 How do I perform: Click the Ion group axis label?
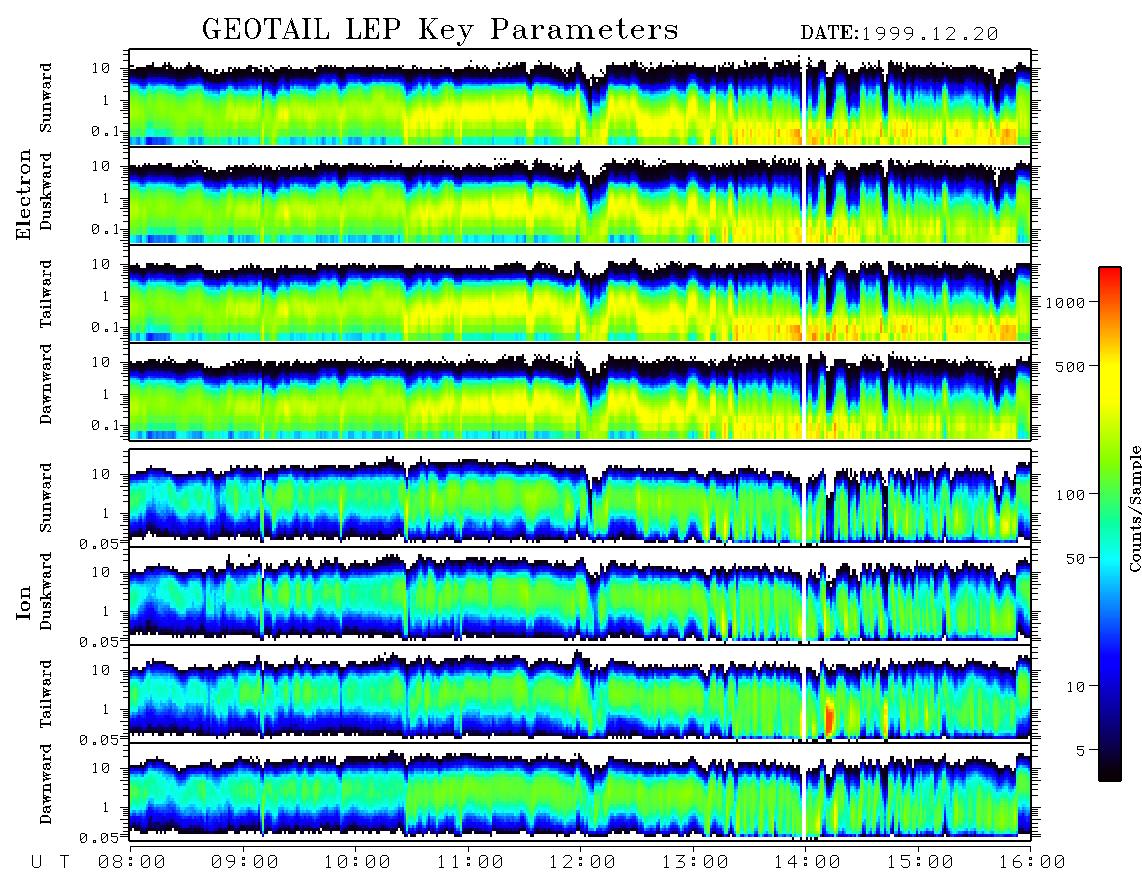(24, 603)
